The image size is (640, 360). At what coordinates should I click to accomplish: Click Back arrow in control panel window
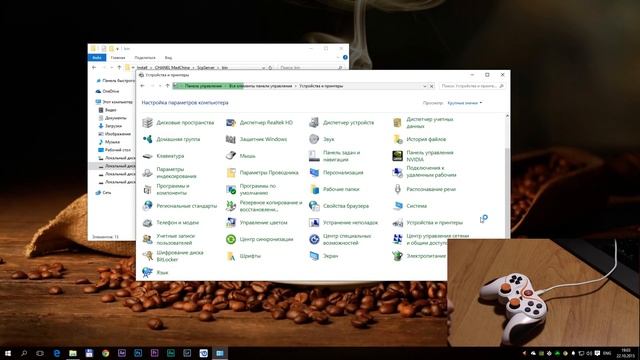pyautogui.click(x=142, y=86)
